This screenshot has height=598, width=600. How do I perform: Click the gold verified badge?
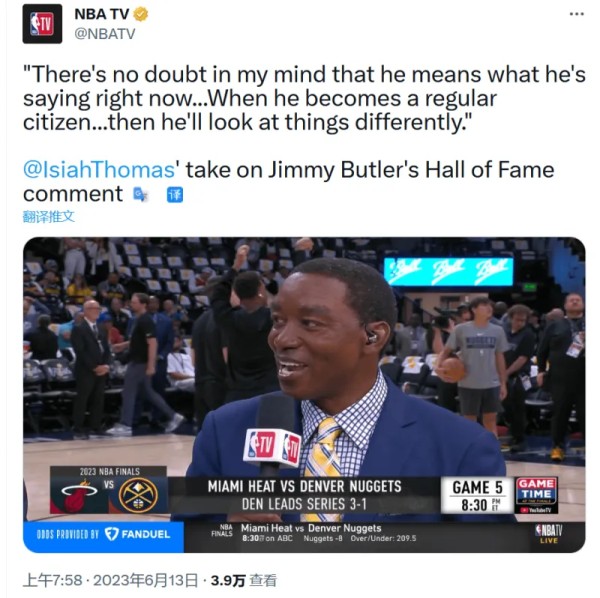click(x=140, y=15)
